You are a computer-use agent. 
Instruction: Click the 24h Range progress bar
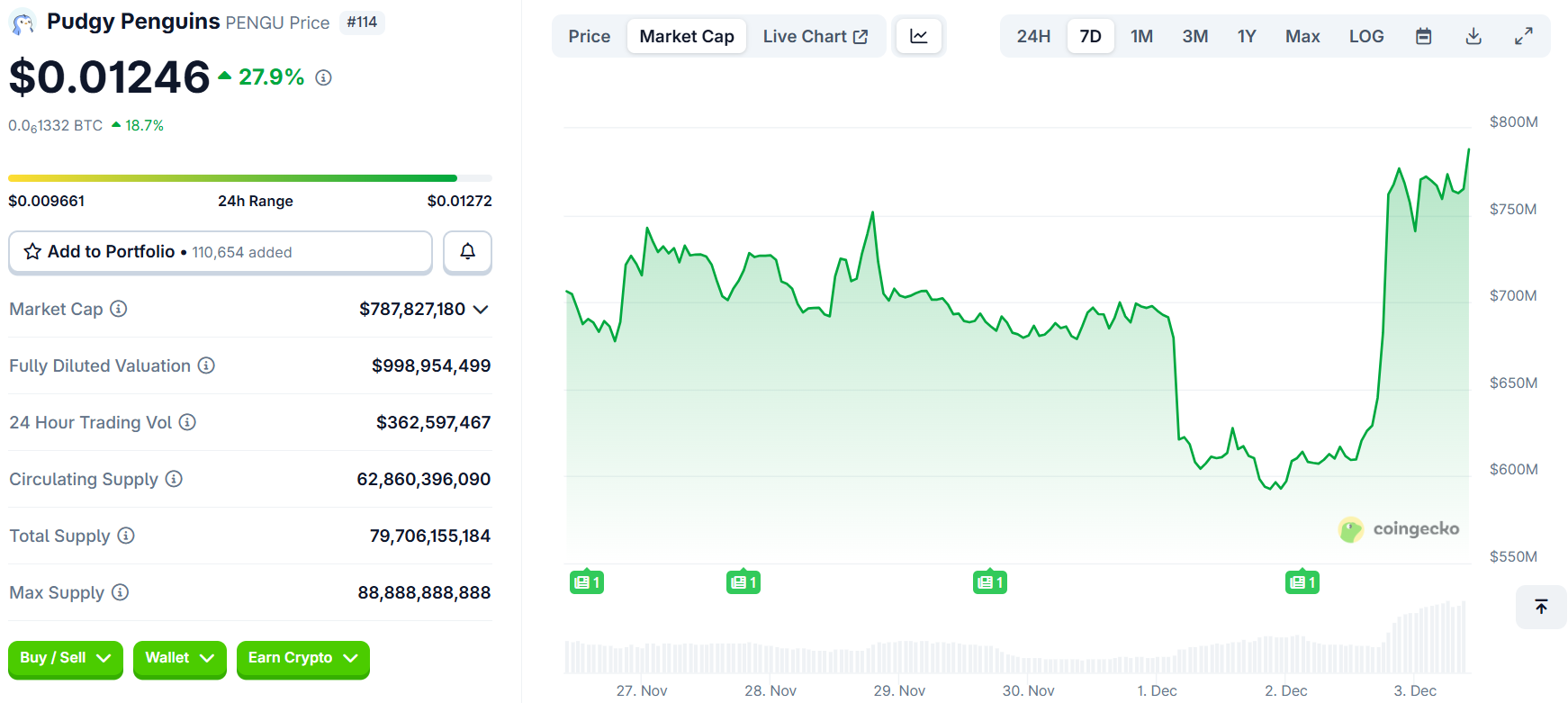click(x=249, y=178)
